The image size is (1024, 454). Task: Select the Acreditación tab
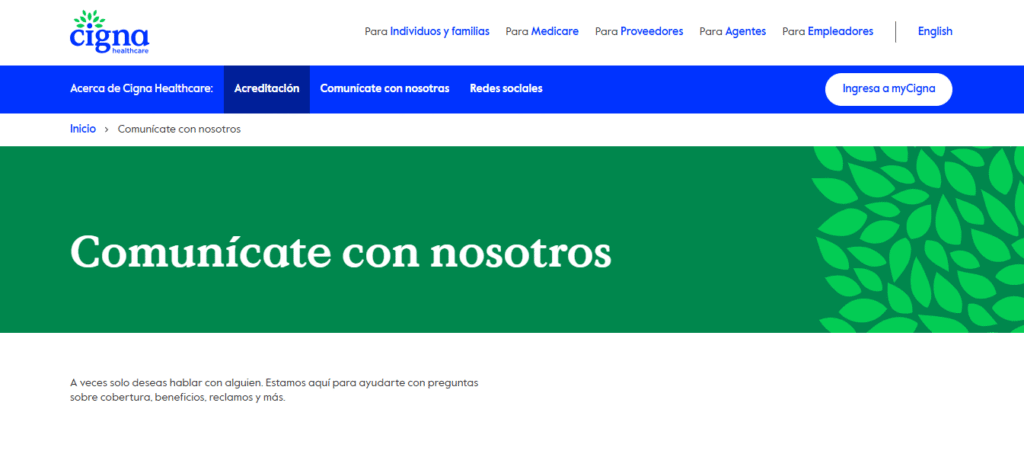click(x=266, y=89)
